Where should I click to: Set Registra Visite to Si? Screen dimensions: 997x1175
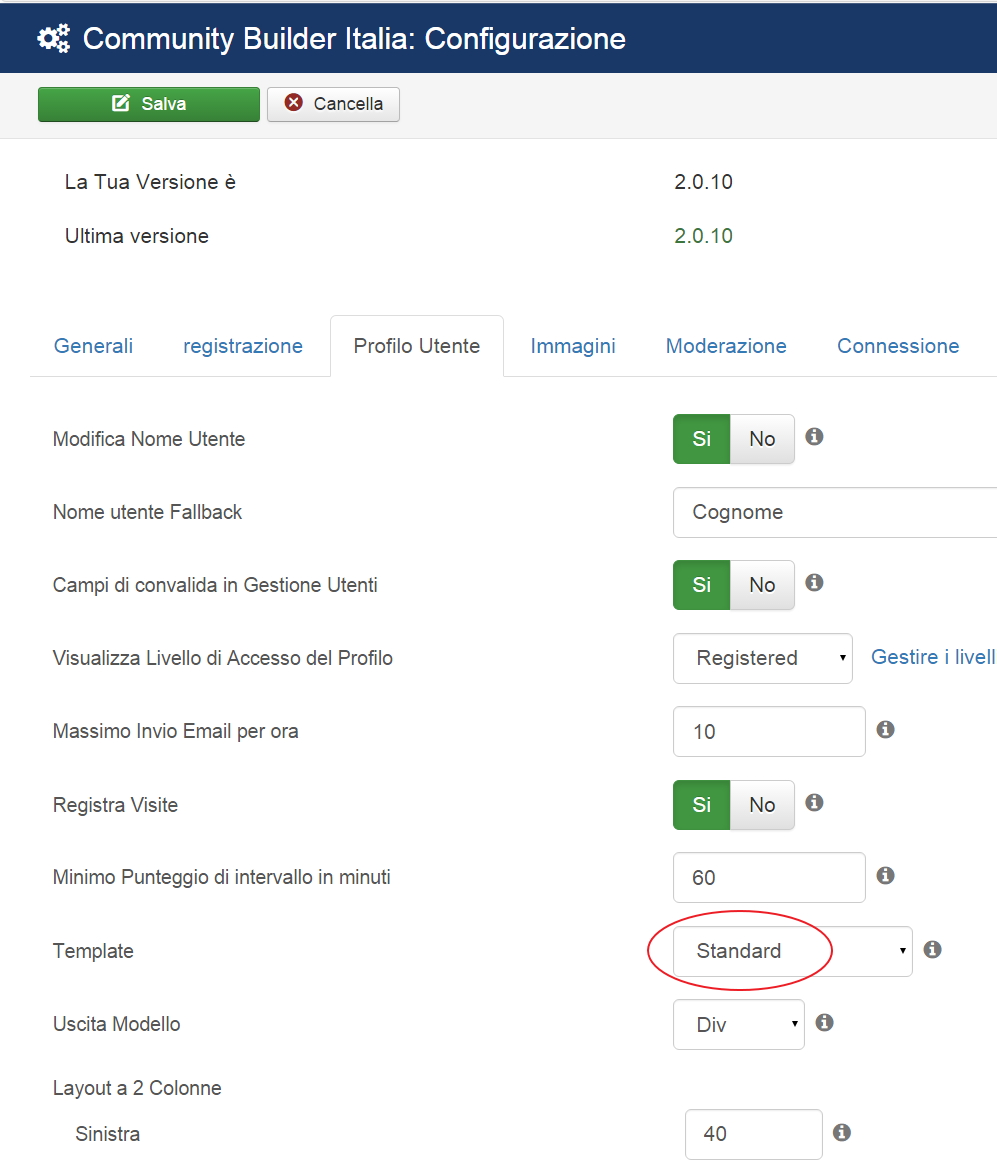[702, 805]
